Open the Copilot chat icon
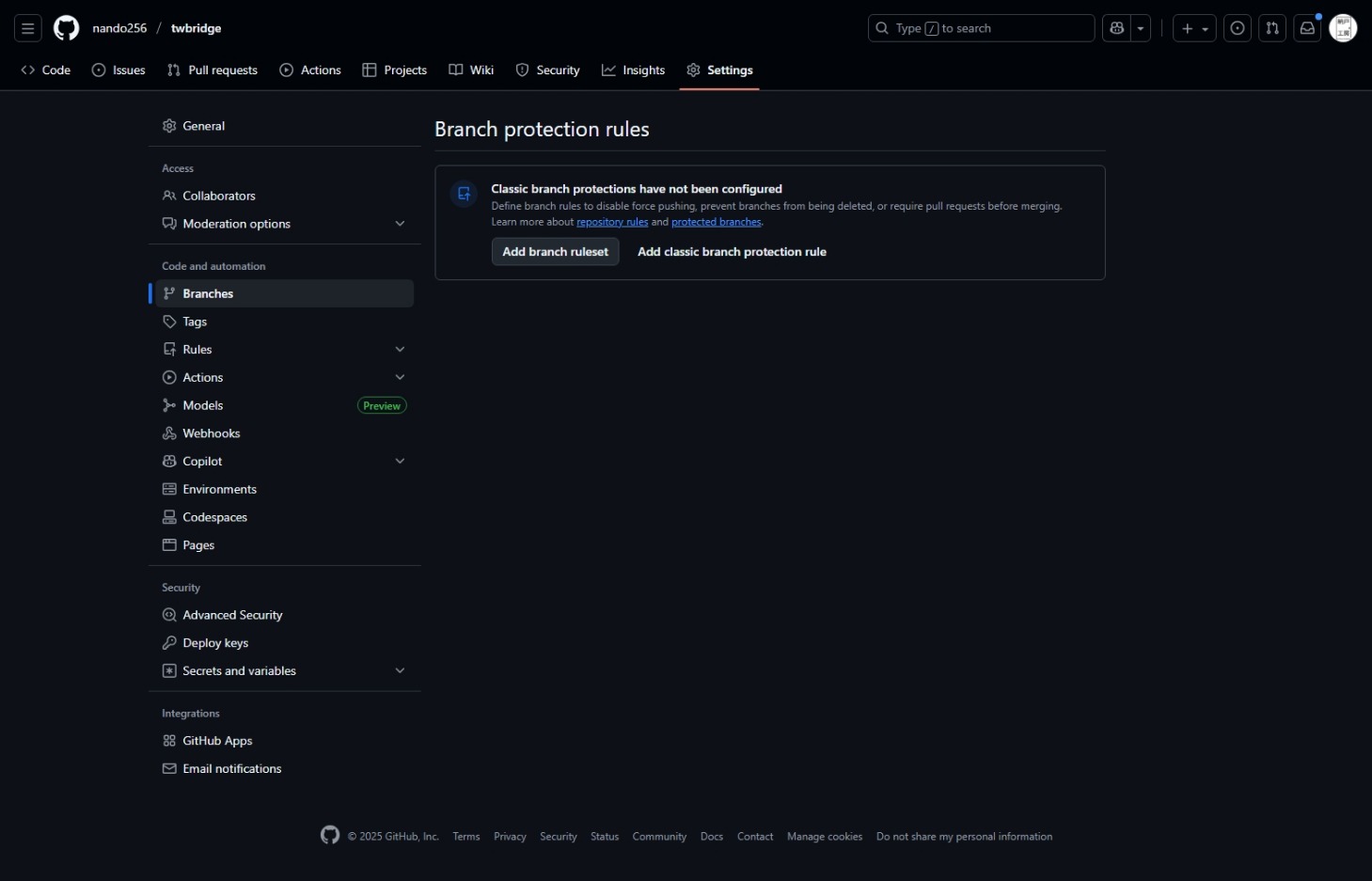Viewport: 1372px width, 881px height. point(1117,28)
